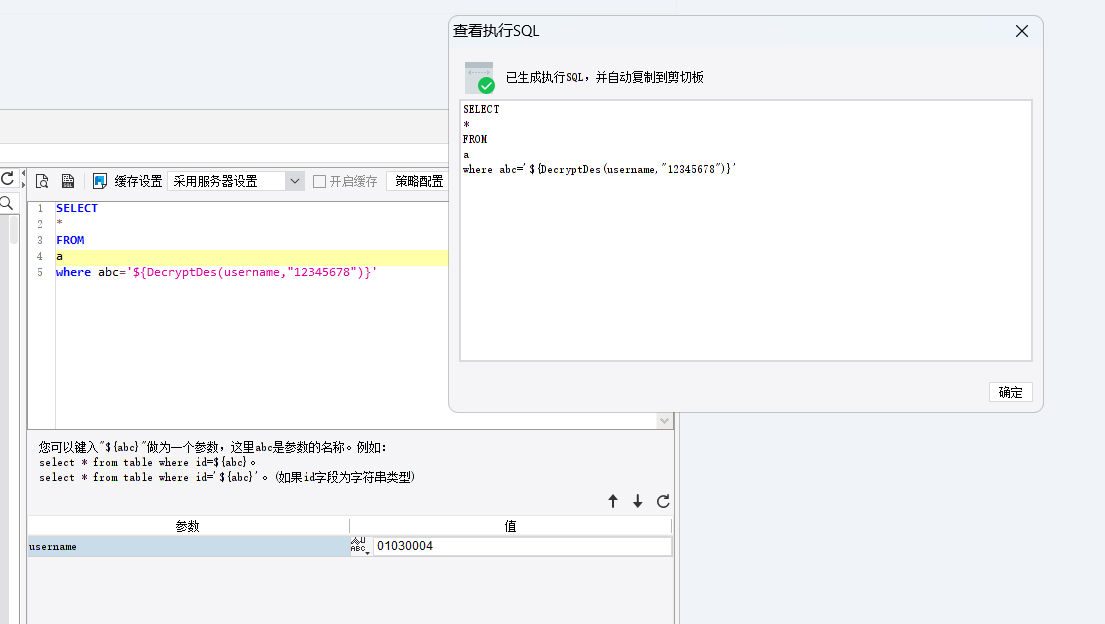Click the left panel vertical scrollbar thumb
1105x624 pixels.
click(13, 229)
